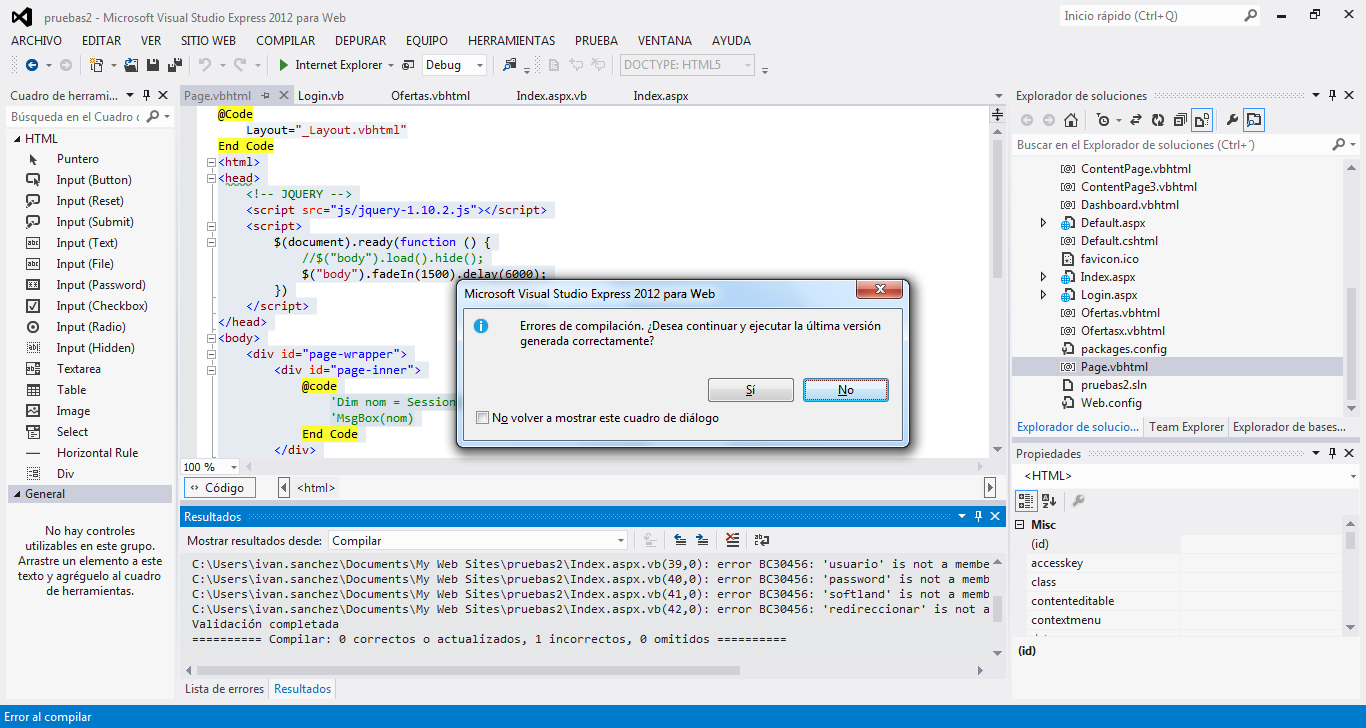Click Categorized view icon in Propiedades panel
1366x728 pixels.
click(1027, 500)
